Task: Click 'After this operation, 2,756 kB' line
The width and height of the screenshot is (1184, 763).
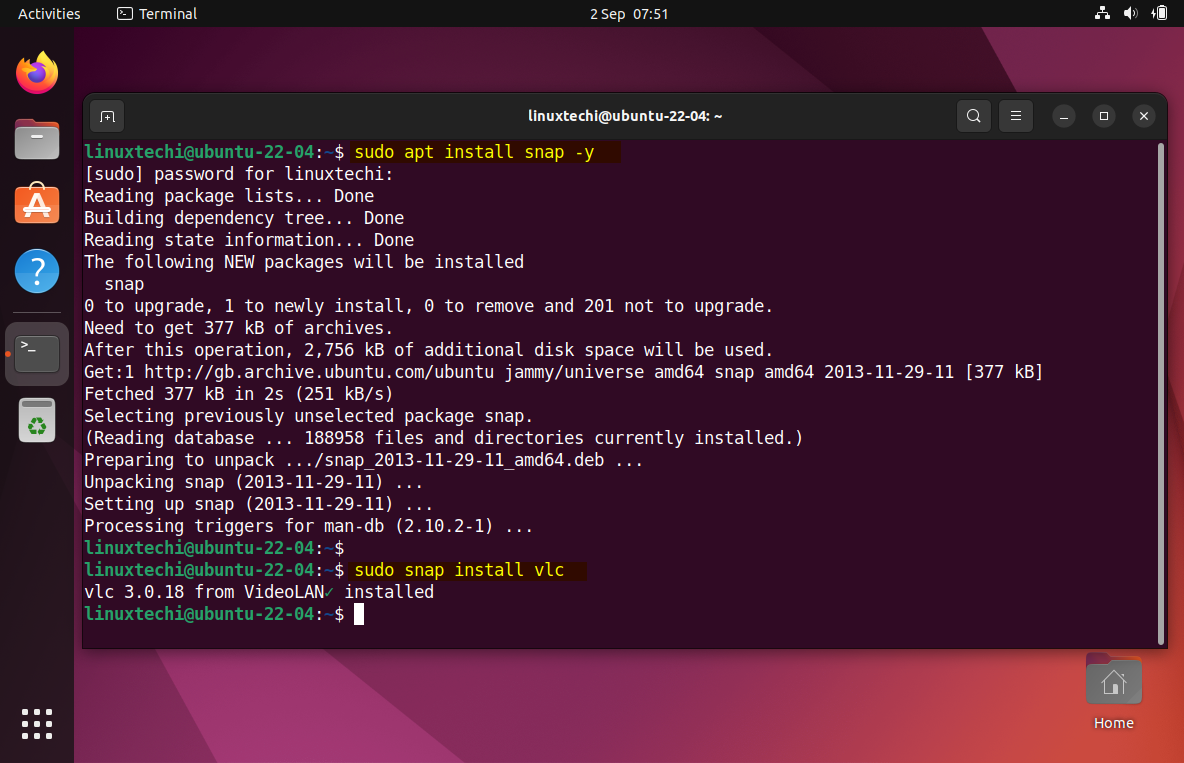Action: pos(428,350)
